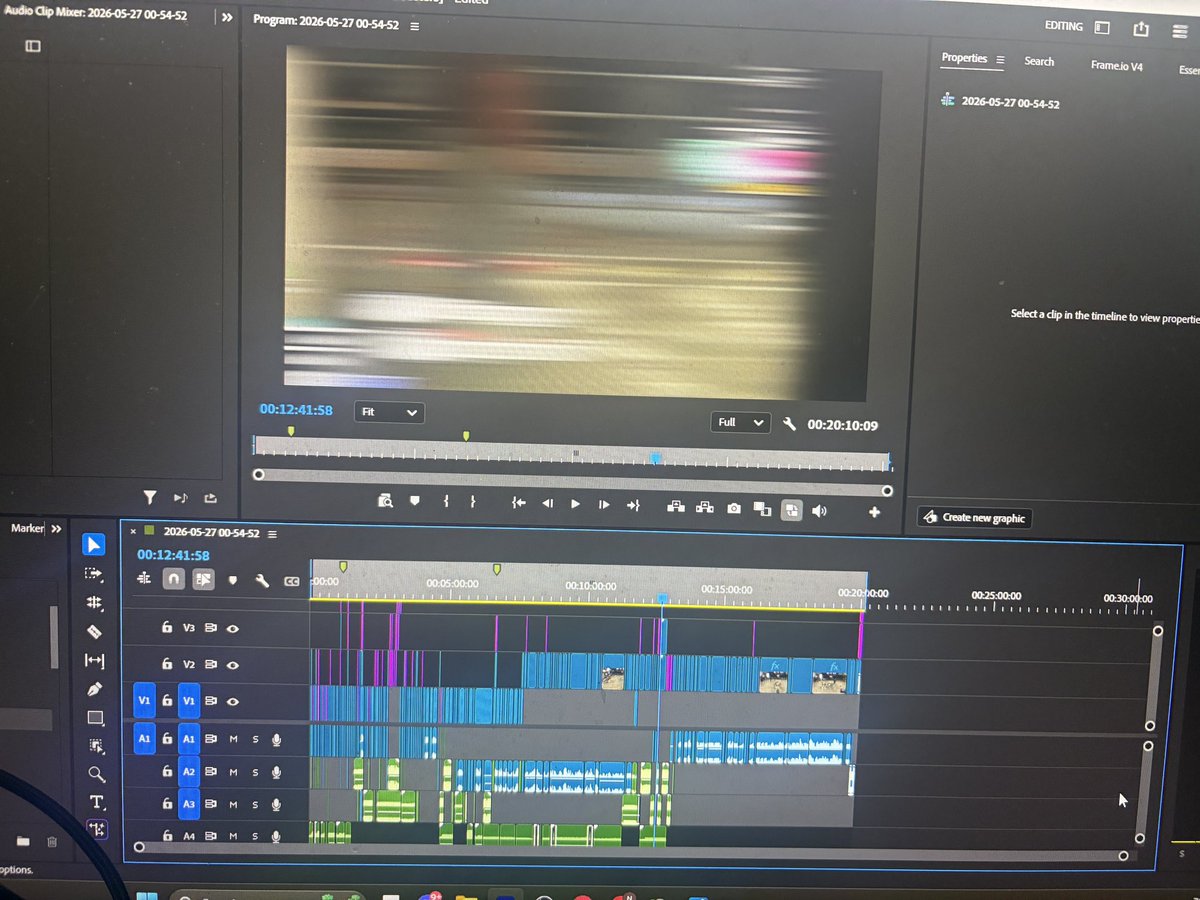Viewport: 1200px width, 900px height.
Task: Switch to the Frame.io V4 tab
Action: 1116,66
